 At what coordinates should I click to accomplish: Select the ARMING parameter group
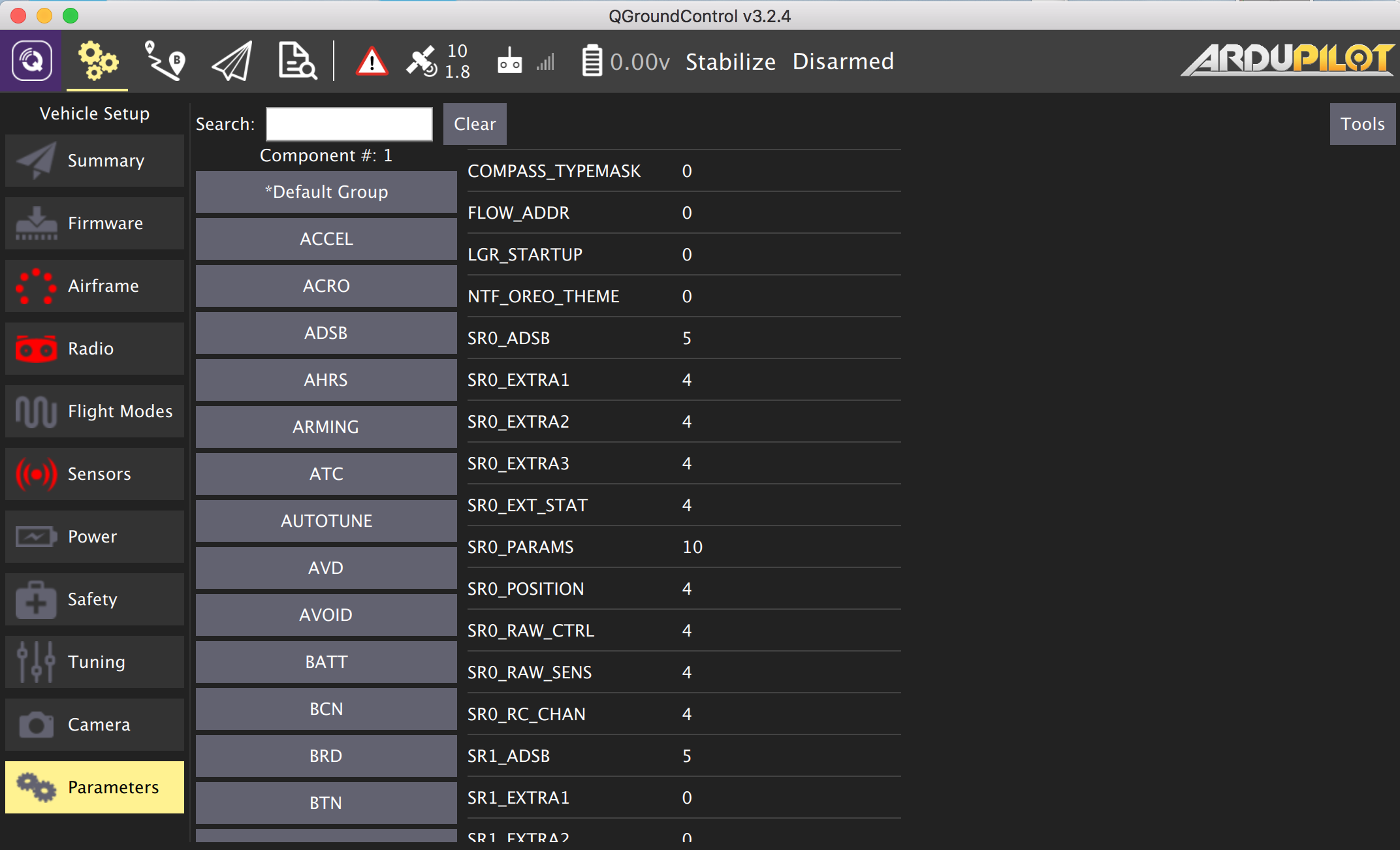point(326,427)
